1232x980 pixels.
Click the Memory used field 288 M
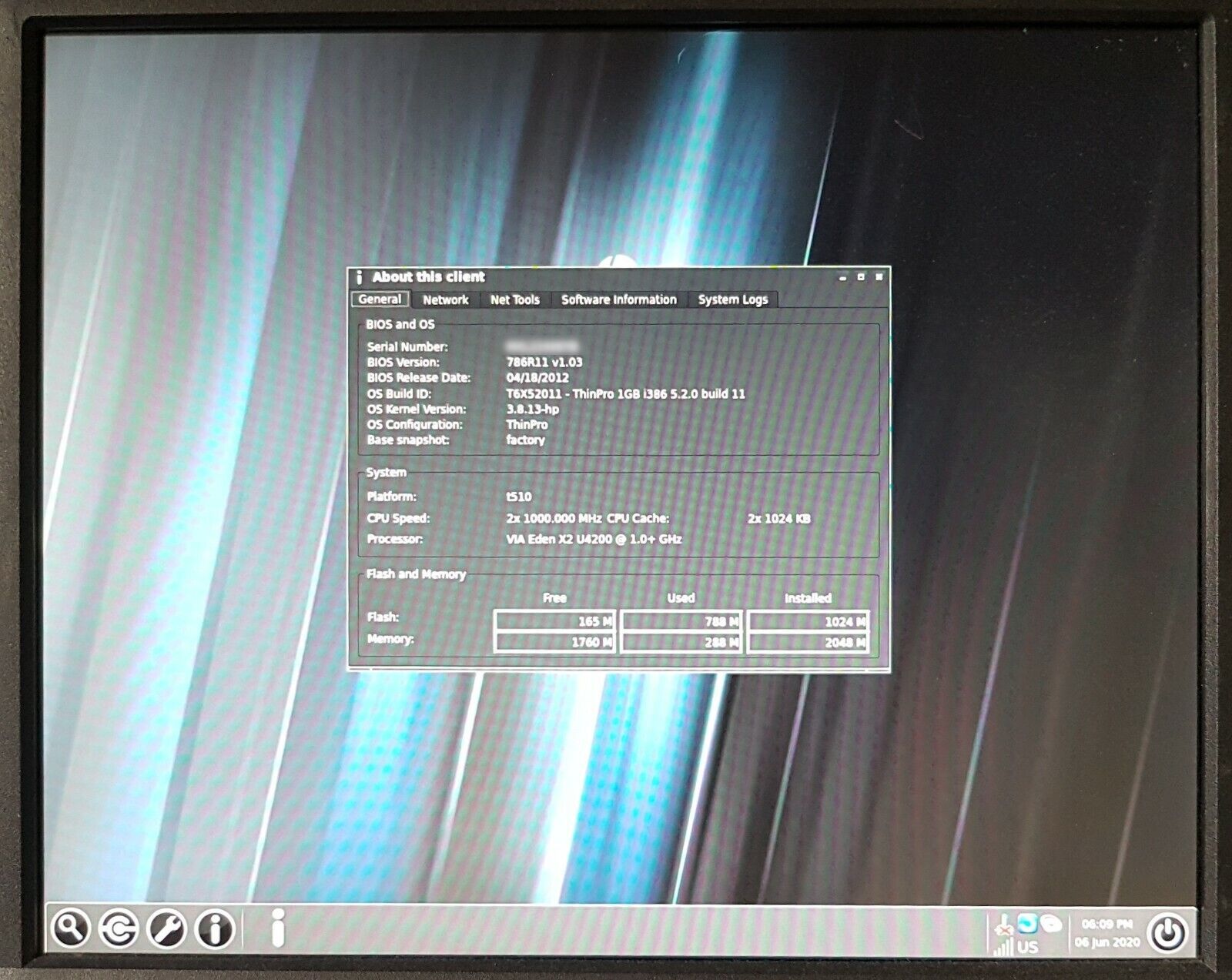(681, 642)
